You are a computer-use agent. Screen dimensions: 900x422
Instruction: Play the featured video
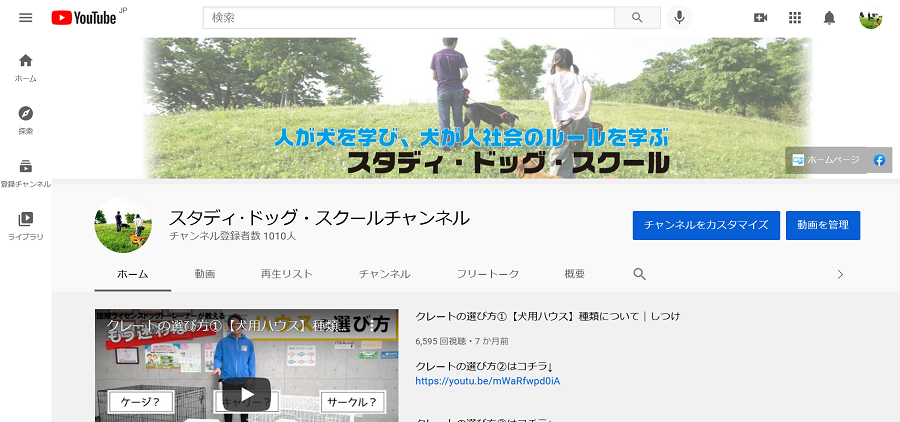click(x=247, y=394)
